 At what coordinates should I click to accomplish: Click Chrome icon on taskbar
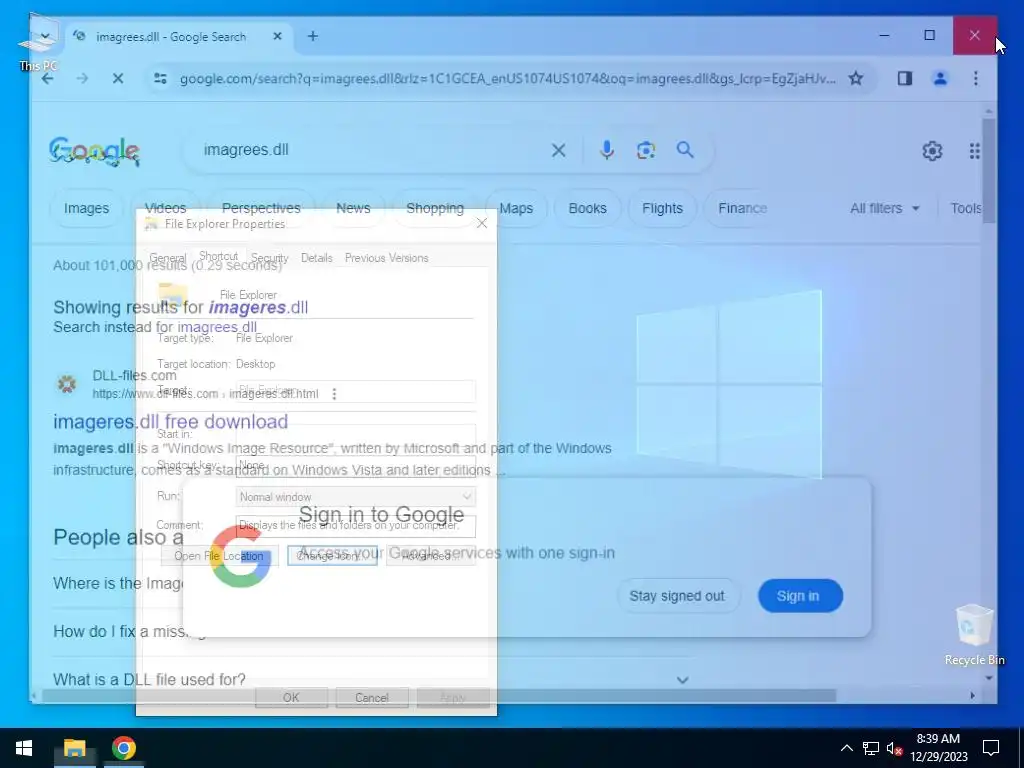click(x=123, y=748)
